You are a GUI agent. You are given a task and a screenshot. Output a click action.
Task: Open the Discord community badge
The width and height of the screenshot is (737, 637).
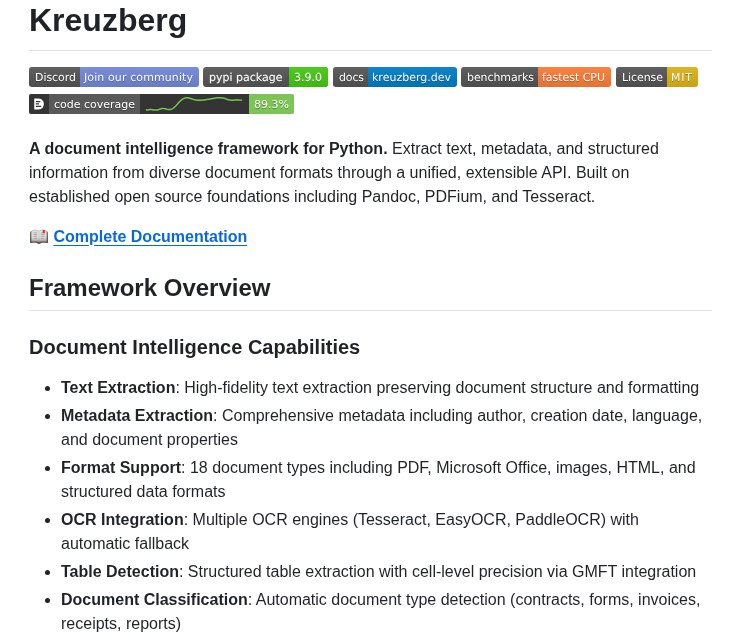(114, 77)
